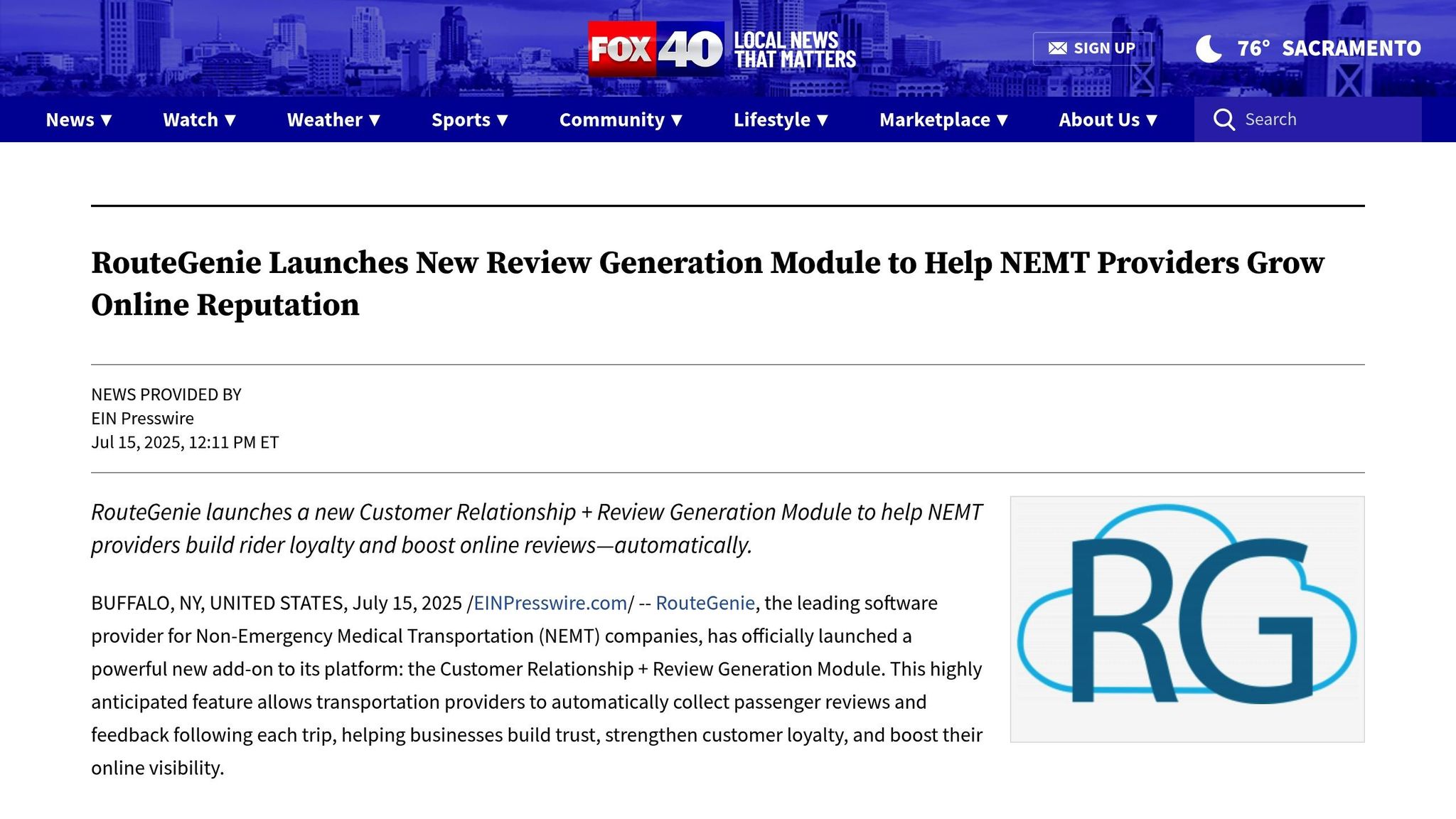
Task: Click the moon weather icon
Action: [1209, 48]
